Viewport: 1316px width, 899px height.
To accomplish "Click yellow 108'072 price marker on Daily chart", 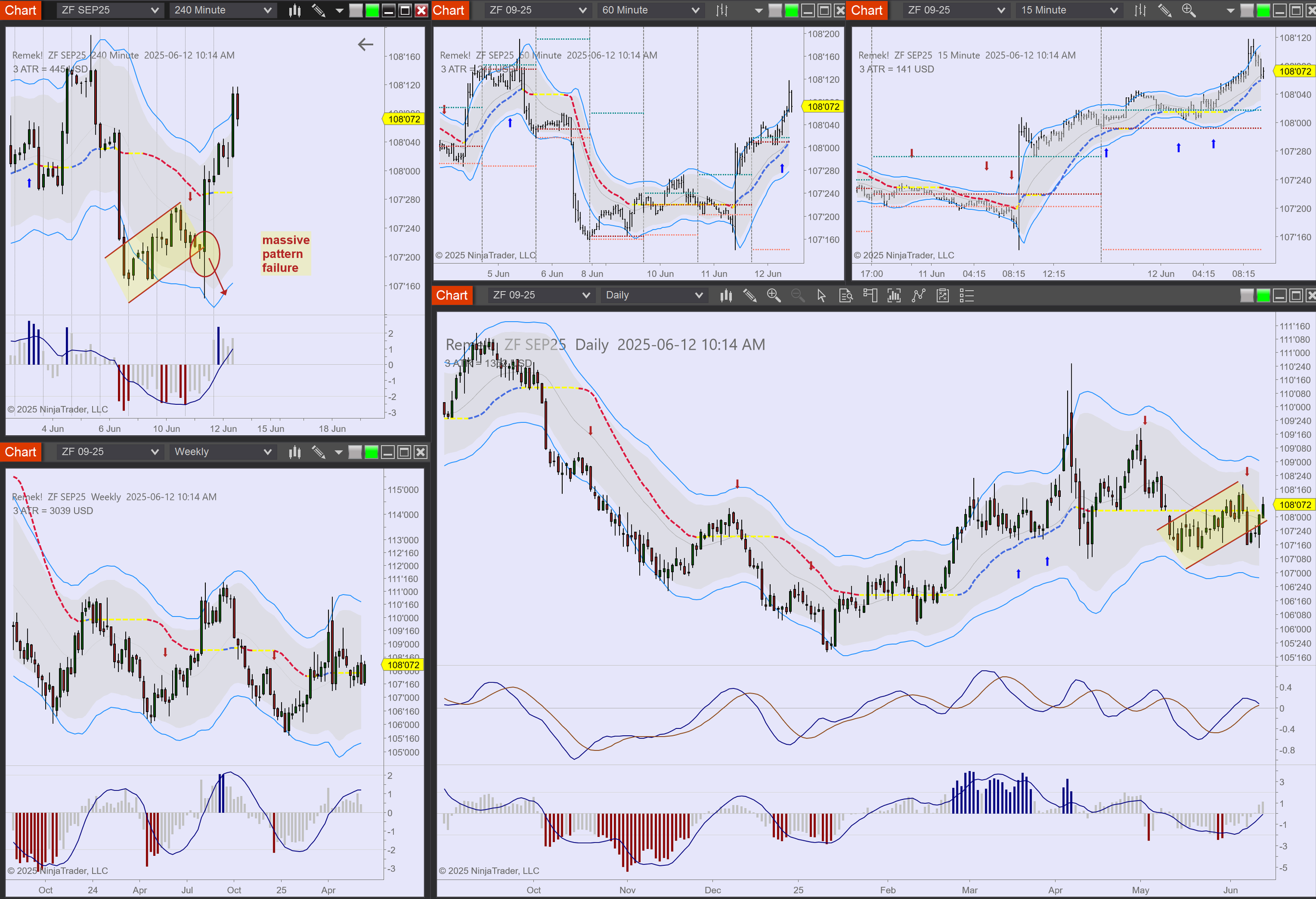I will point(1295,504).
